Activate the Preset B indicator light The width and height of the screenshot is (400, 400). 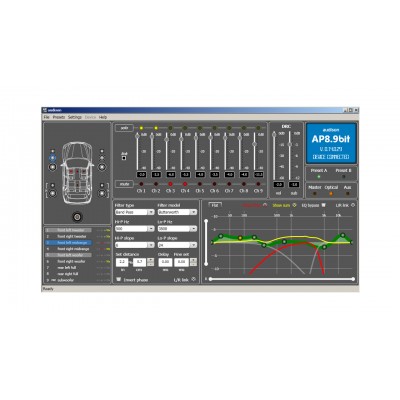click(x=343, y=177)
